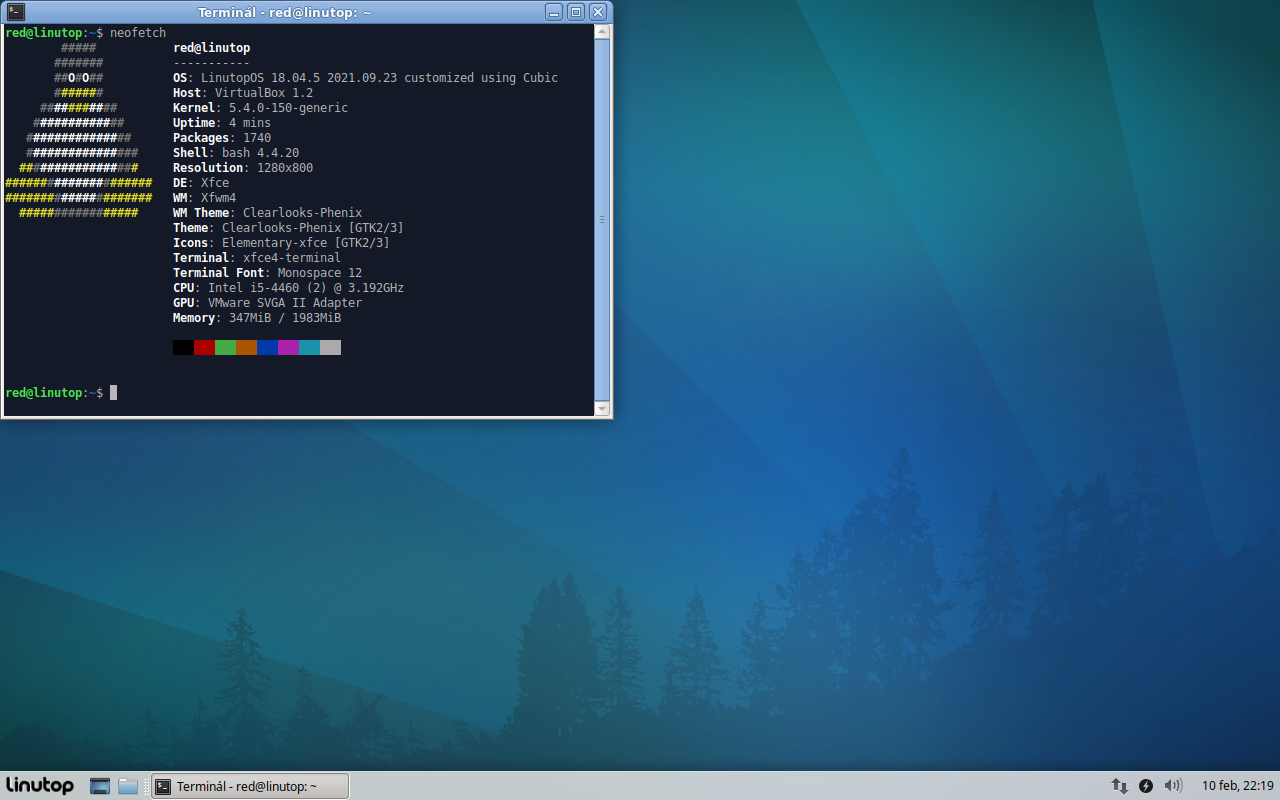
Task: Click the green color block in neofetch
Action: pos(225,347)
